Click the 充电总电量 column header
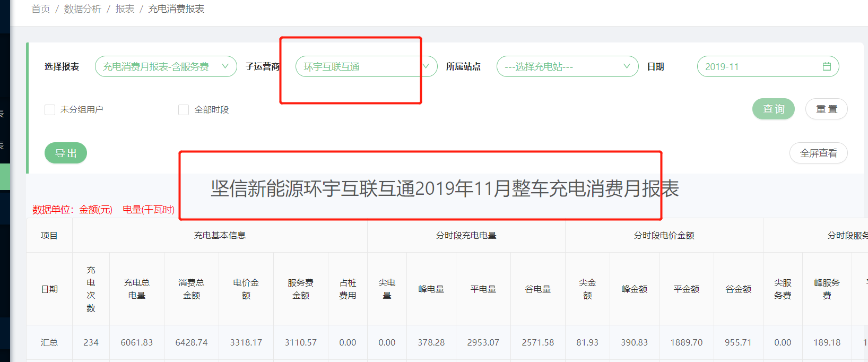Screen dimensions: 868x362 point(137,289)
